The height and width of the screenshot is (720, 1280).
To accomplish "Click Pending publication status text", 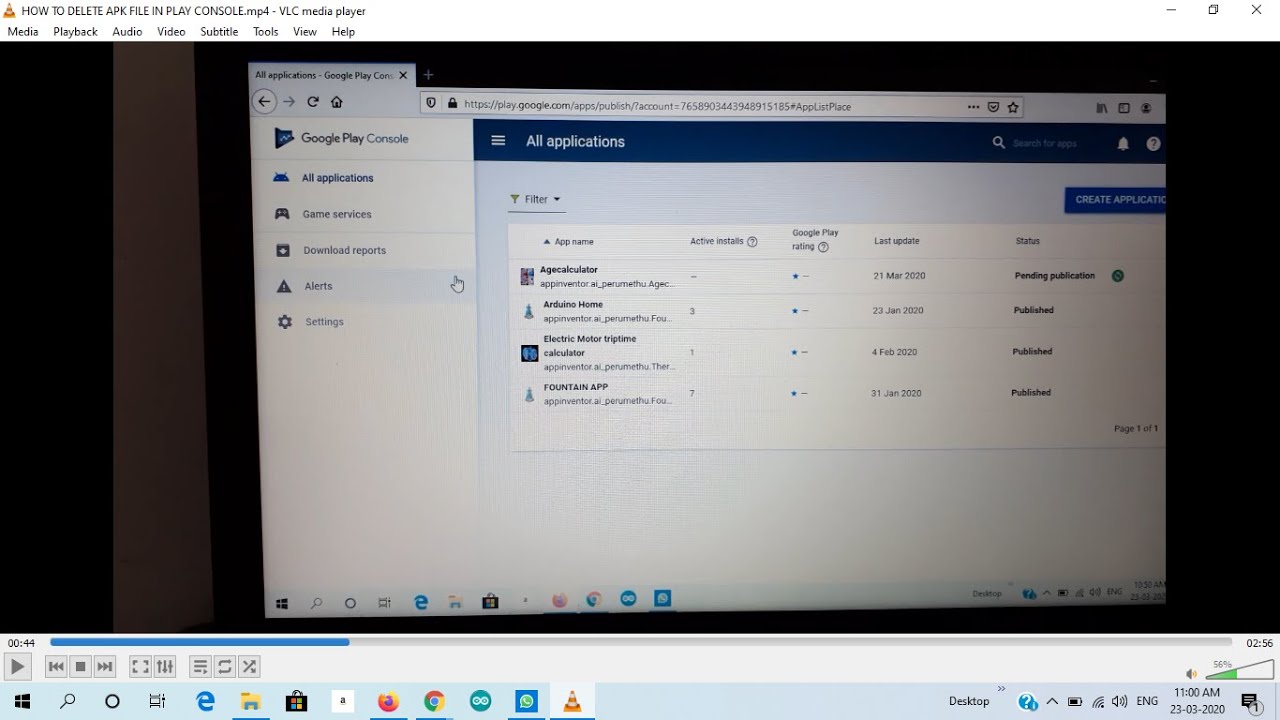I will (x=1055, y=276).
